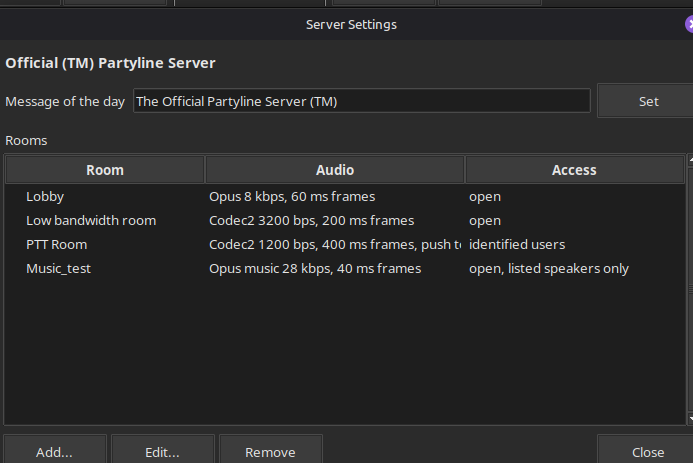Image resolution: width=693 pixels, height=463 pixels.
Task: Open the Edit... room dialog
Action: [x=163, y=450]
